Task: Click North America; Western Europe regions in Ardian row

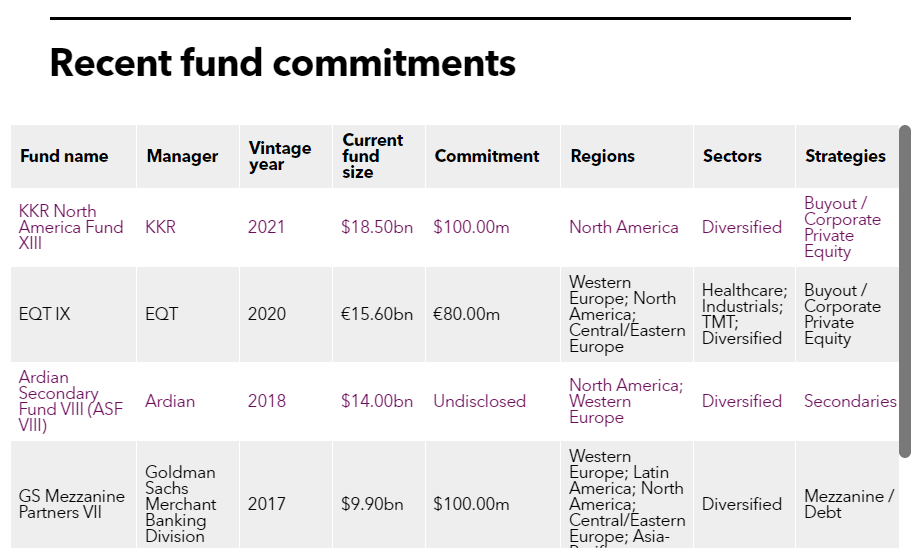Action: (x=626, y=401)
